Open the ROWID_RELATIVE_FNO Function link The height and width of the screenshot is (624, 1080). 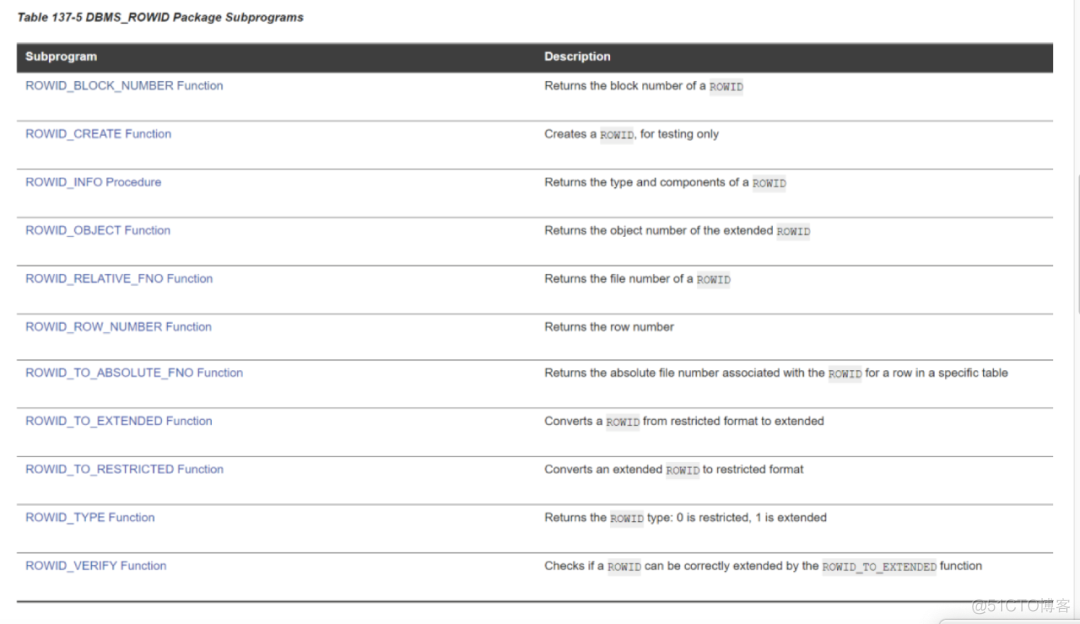[118, 278]
